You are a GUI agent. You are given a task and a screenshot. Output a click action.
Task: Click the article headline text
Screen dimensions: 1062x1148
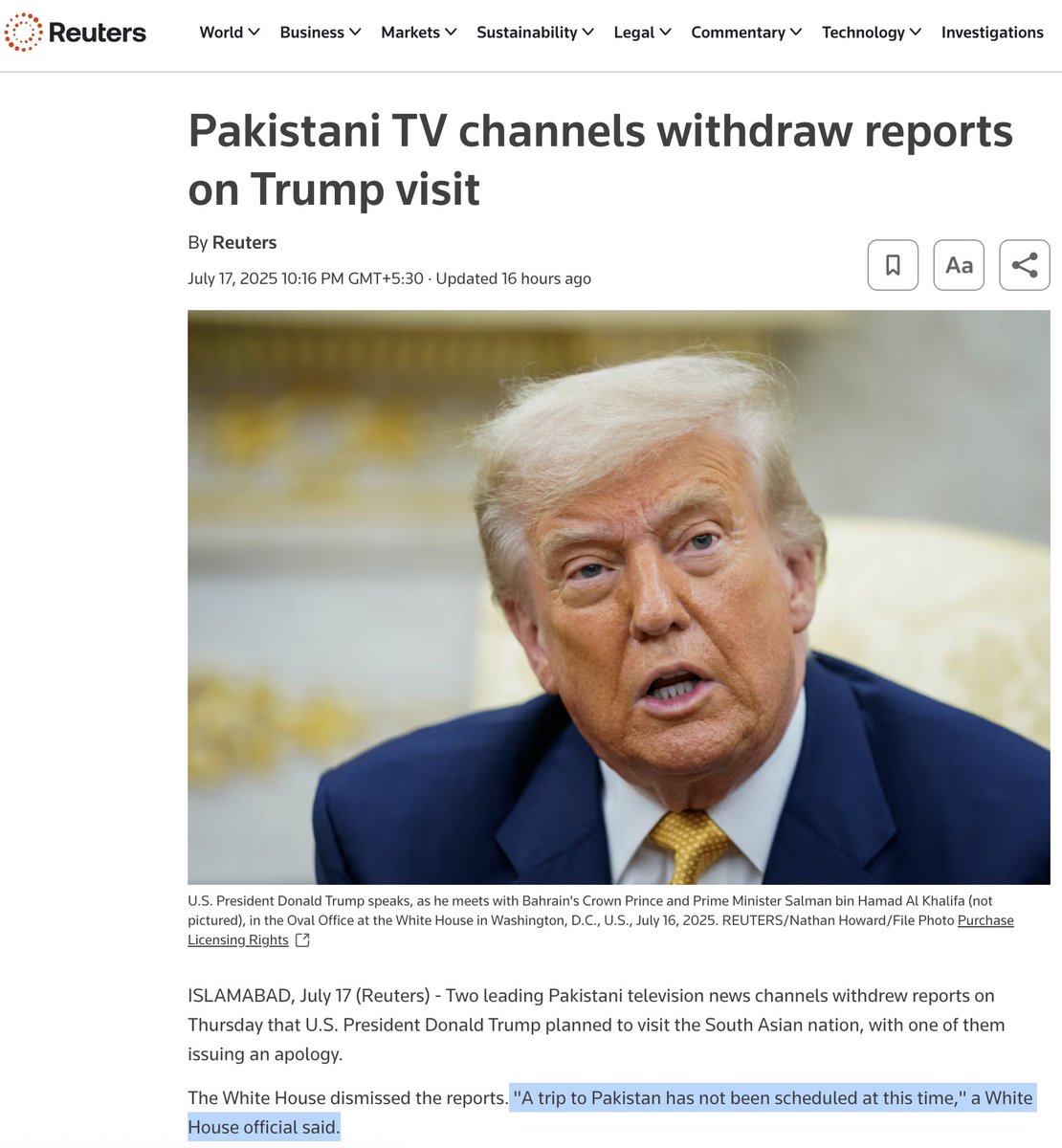[x=600, y=160]
